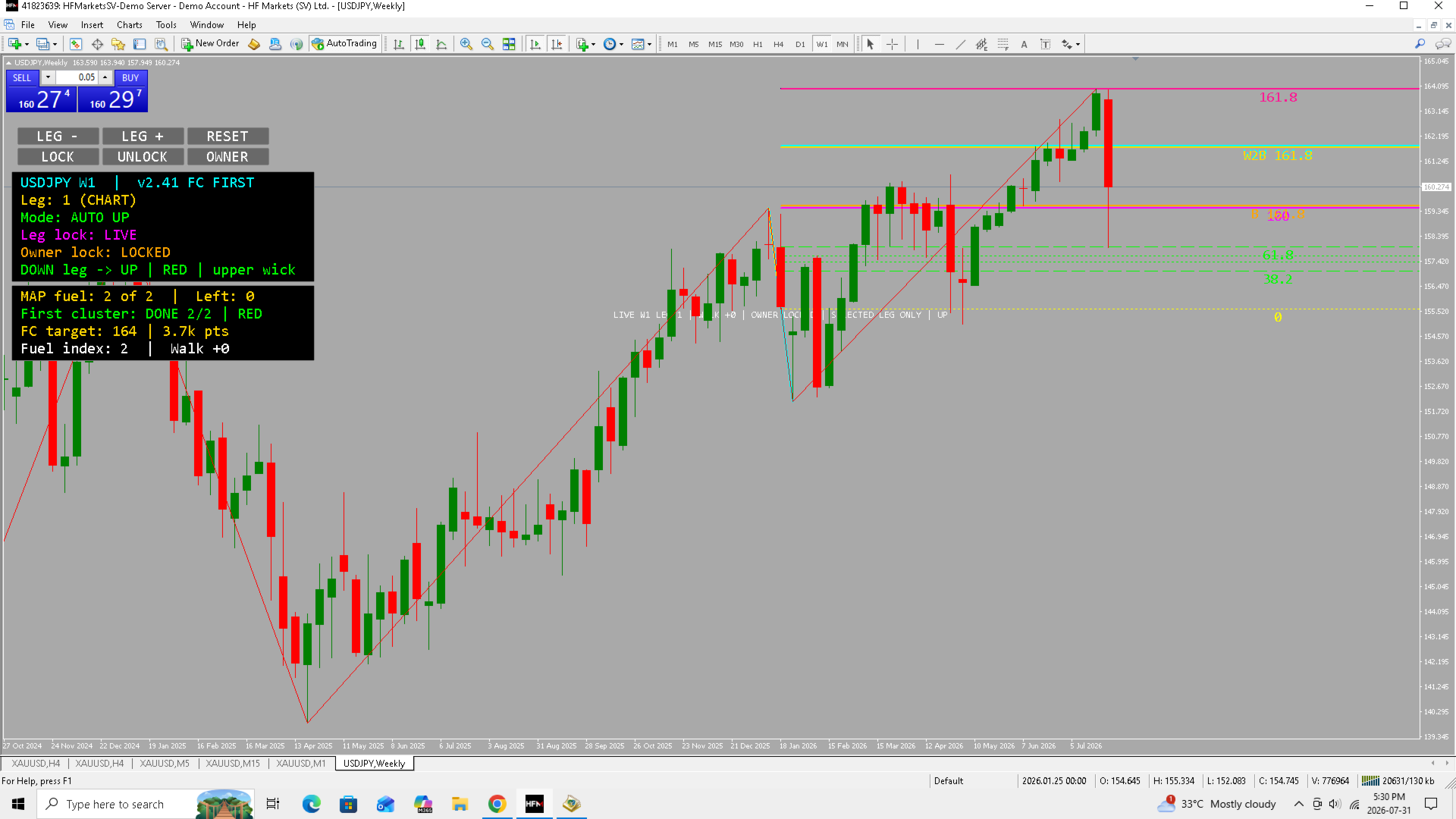The image size is (1456, 819).
Task: Draw Fibonacci retracement tool
Action: [x=1003, y=44]
